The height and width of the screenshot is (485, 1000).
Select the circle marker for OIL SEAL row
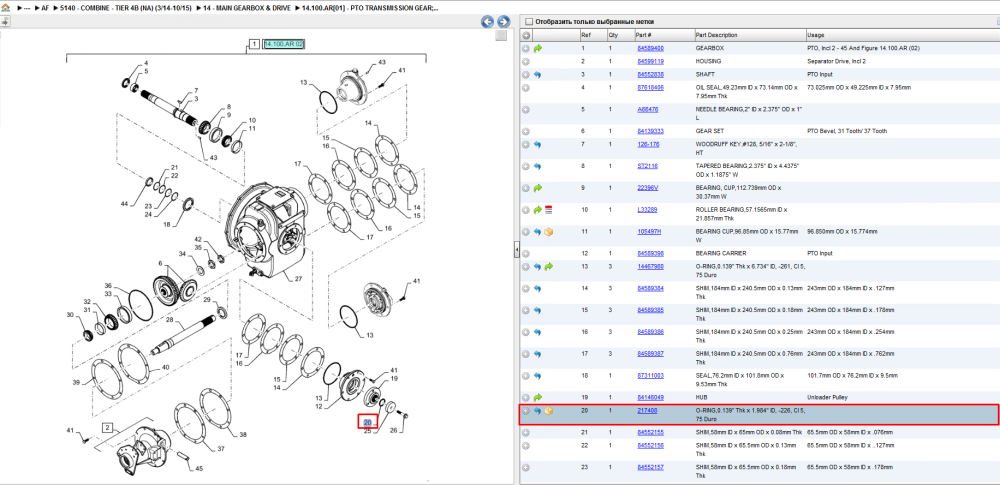point(526,87)
